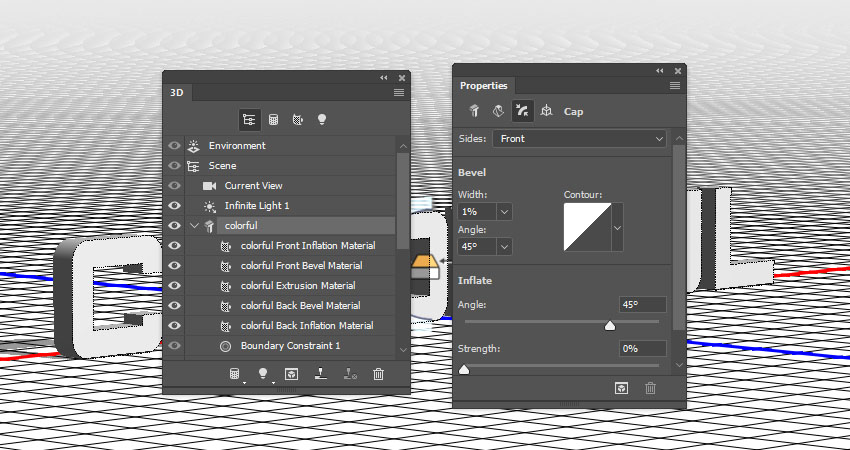Toggle visibility of colorful Extrusion Material
Viewport: 850px width, 450px height.
click(x=175, y=286)
